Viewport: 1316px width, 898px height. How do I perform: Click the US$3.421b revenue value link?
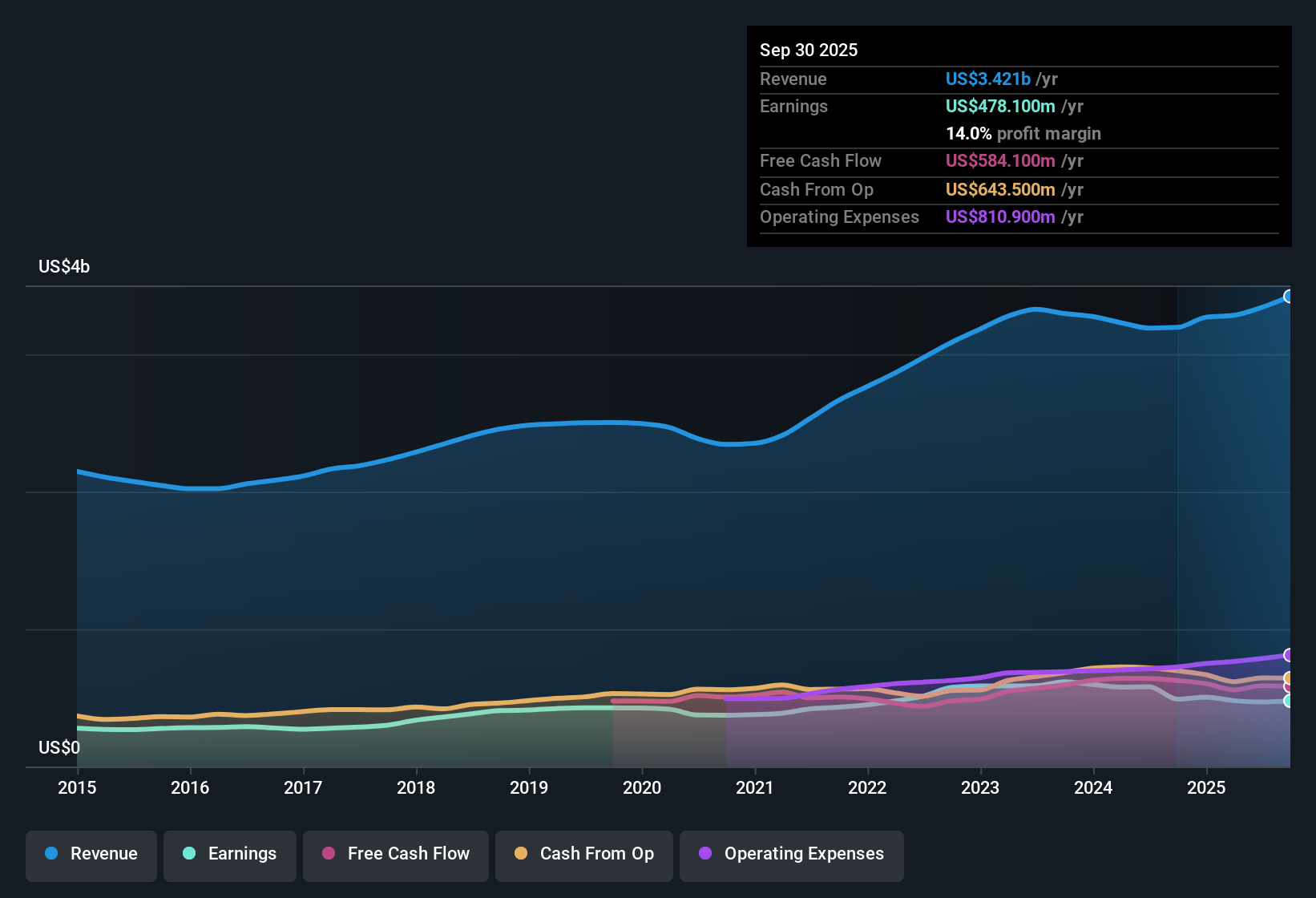[987, 79]
